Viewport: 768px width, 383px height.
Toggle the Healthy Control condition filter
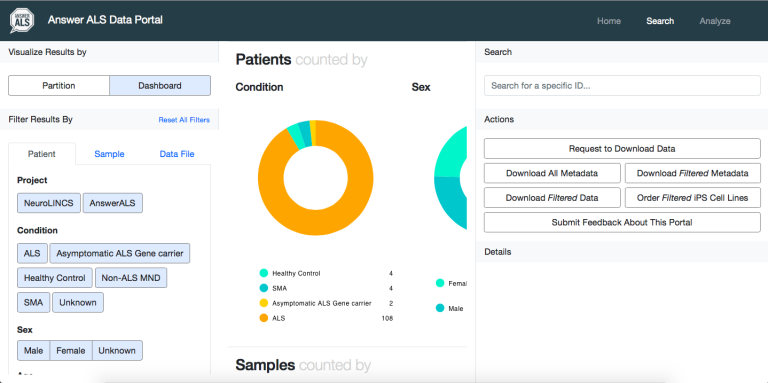tap(55, 278)
